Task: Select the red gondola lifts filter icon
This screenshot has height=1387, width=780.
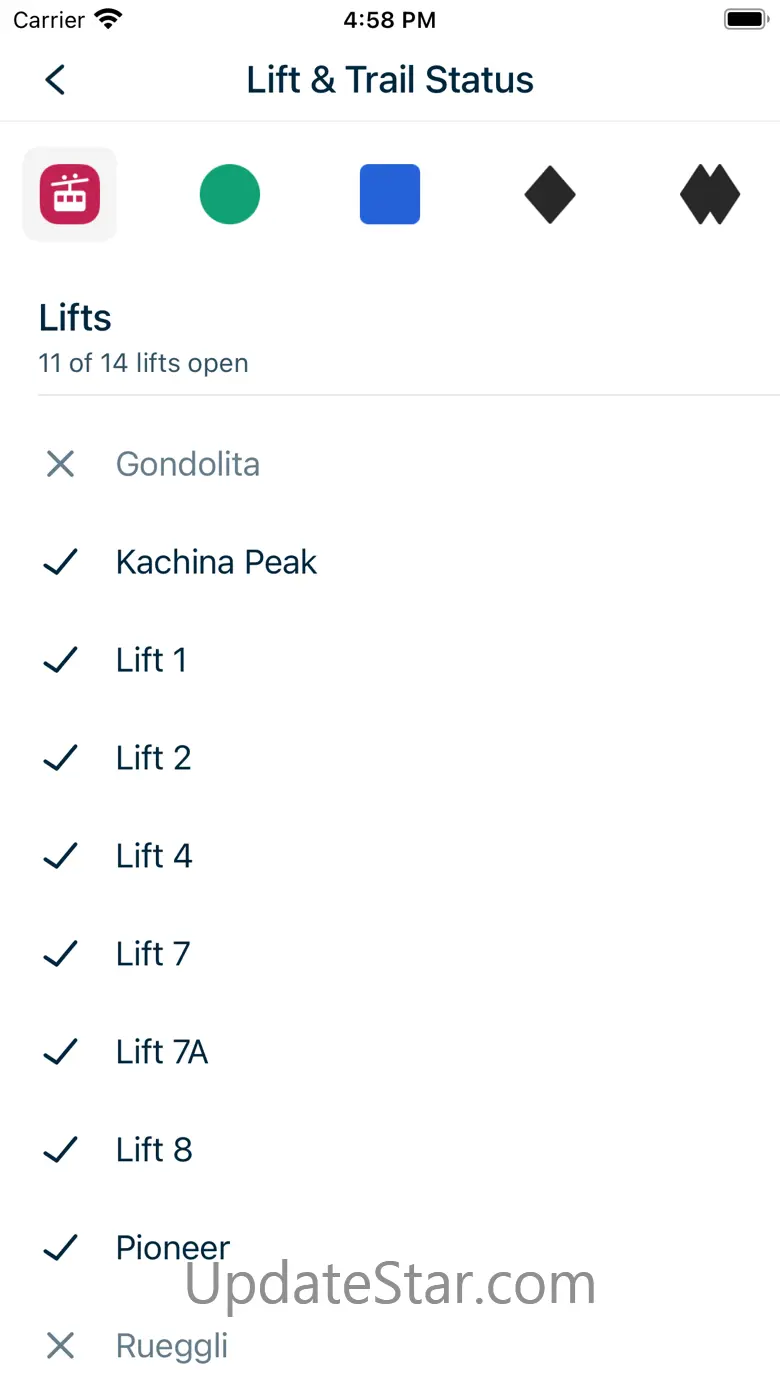Action: [70, 194]
